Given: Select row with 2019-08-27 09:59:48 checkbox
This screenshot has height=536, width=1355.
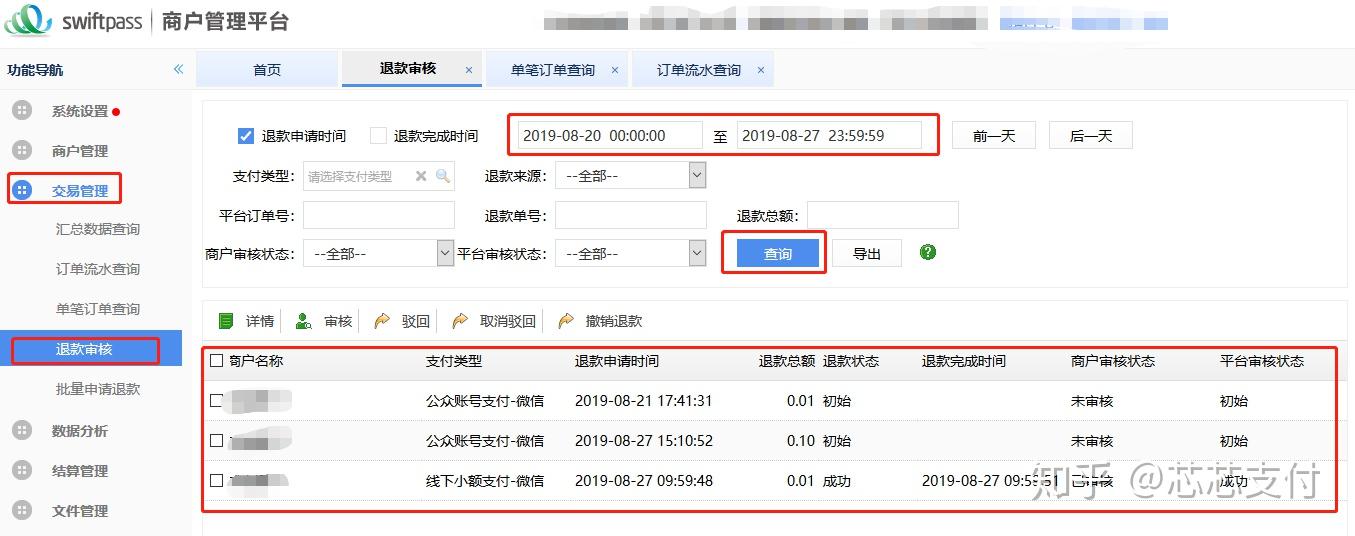Looking at the screenshot, I should (217, 481).
